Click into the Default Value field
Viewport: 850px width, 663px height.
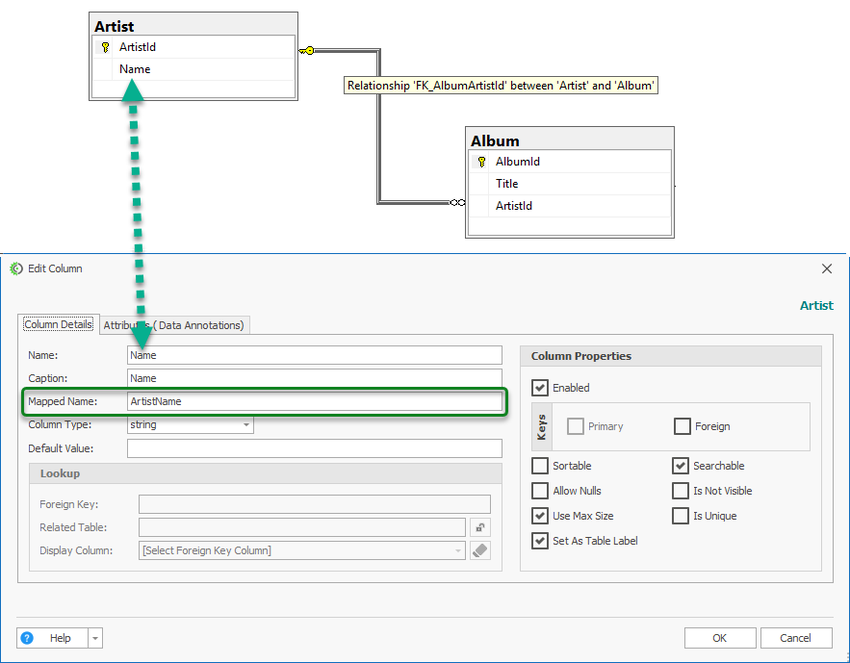(x=314, y=448)
